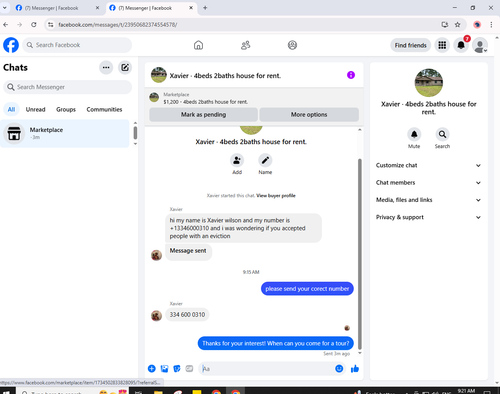
Task: Choose a GIF
Action: [x=189, y=368]
